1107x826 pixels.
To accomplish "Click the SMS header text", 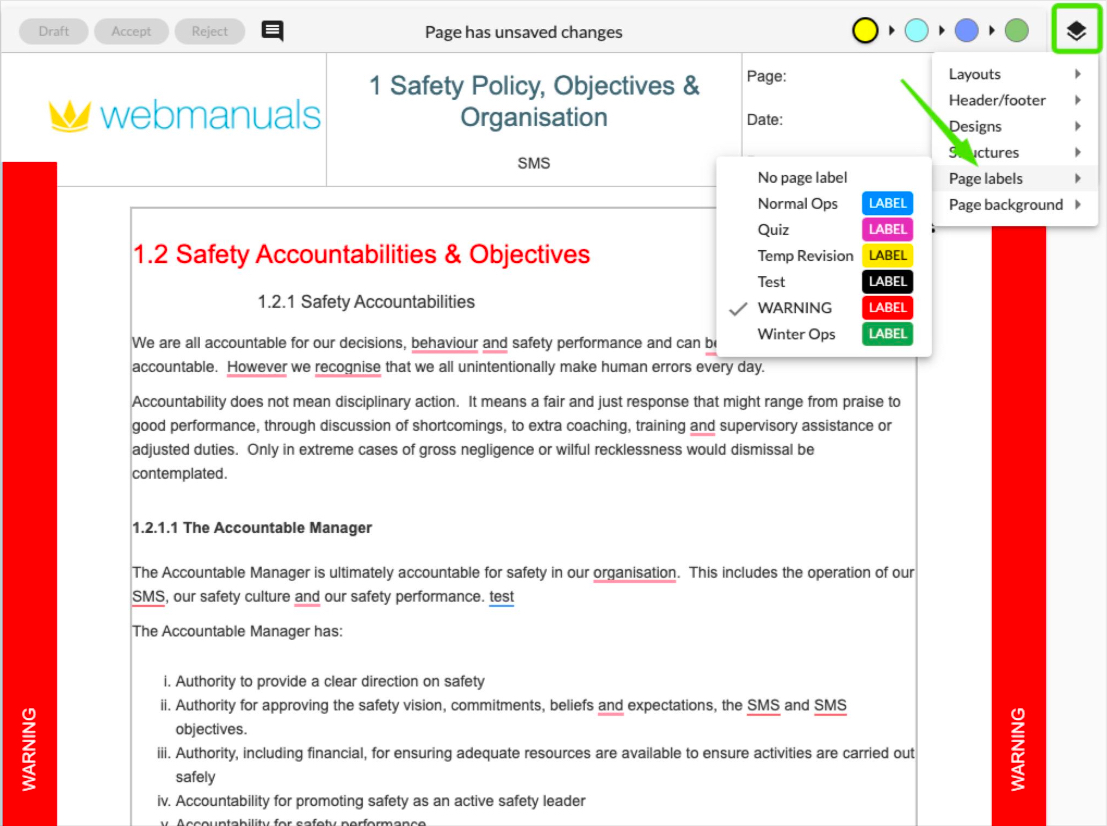I will 534,163.
